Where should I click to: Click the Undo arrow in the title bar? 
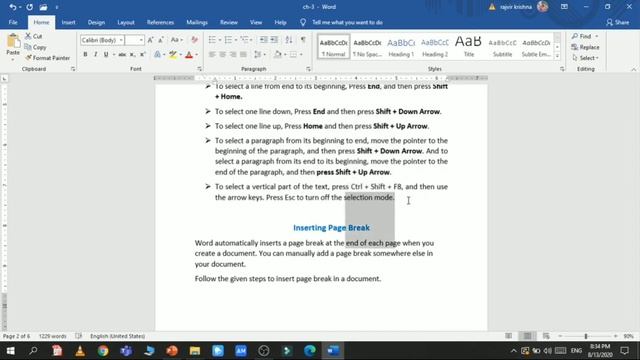pos(13,7)
